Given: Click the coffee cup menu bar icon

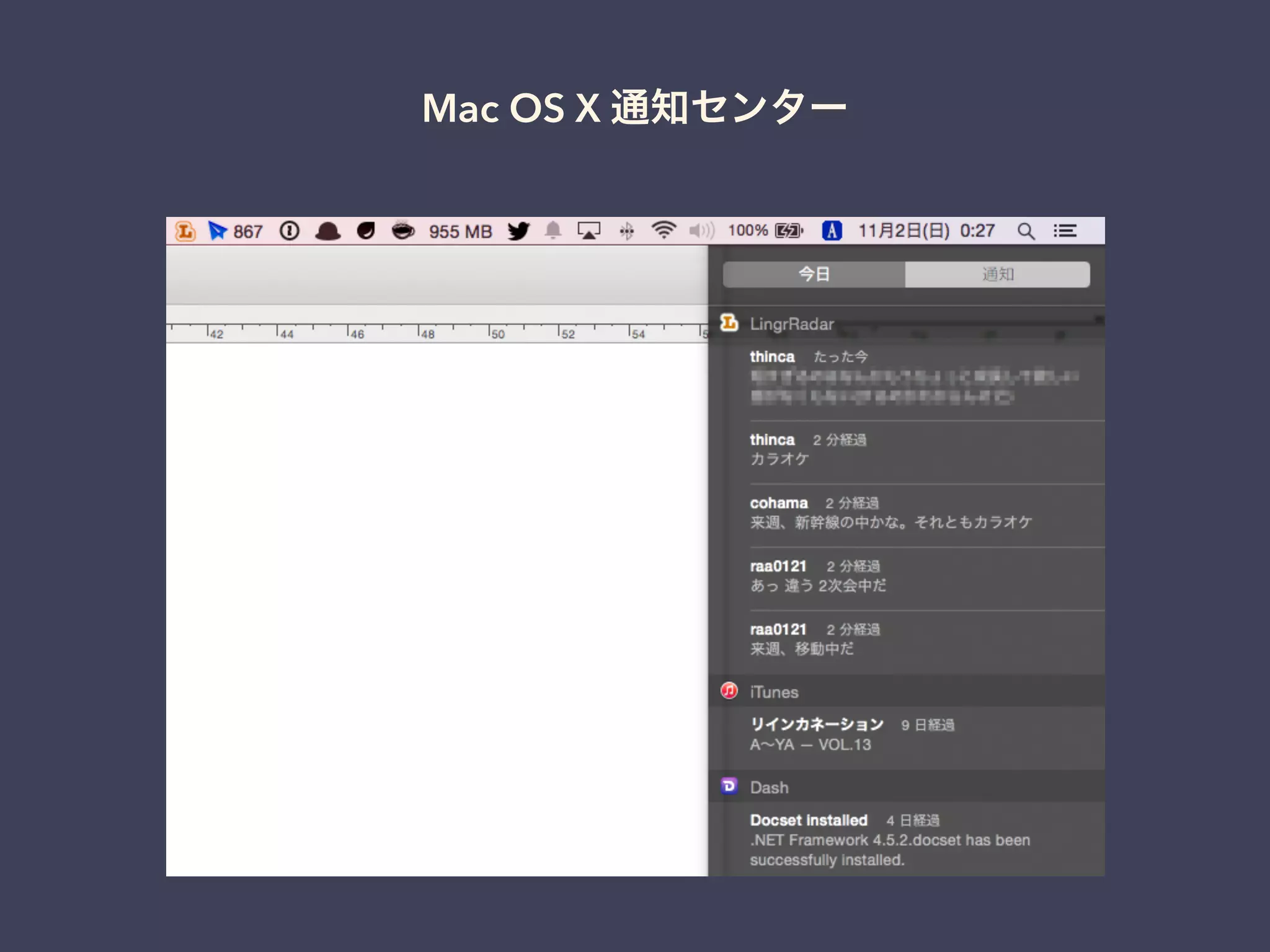Looking at the screenshot, I should 404,230.
